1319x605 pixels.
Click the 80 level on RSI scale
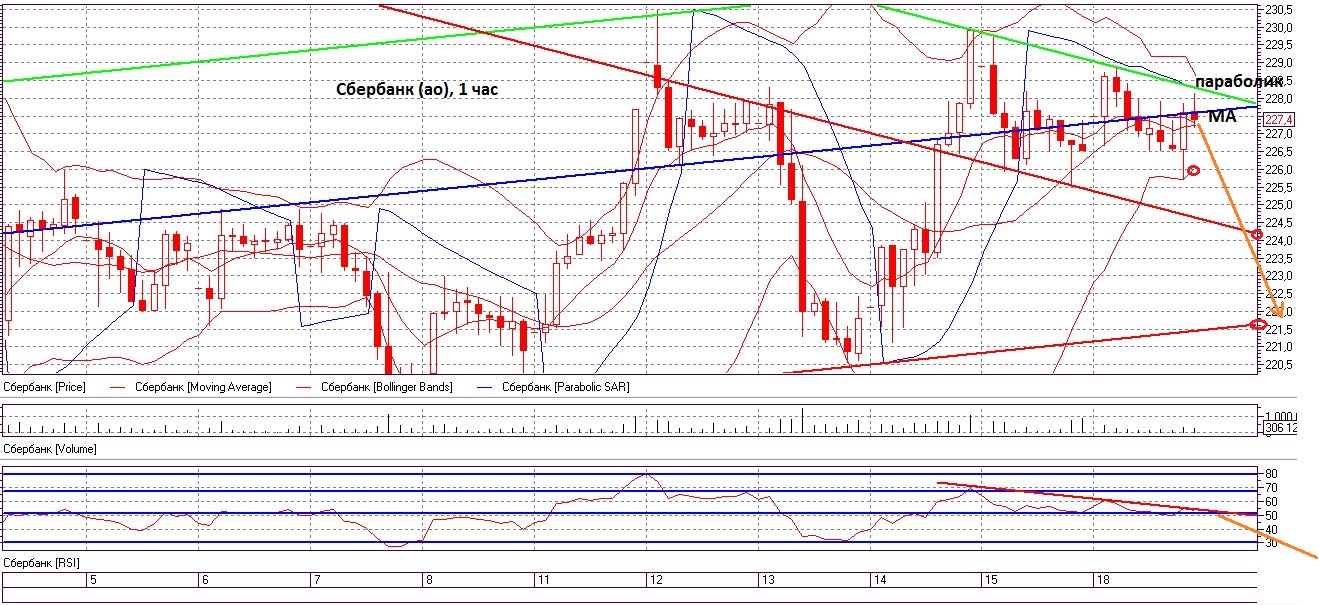pos(1273,473)
